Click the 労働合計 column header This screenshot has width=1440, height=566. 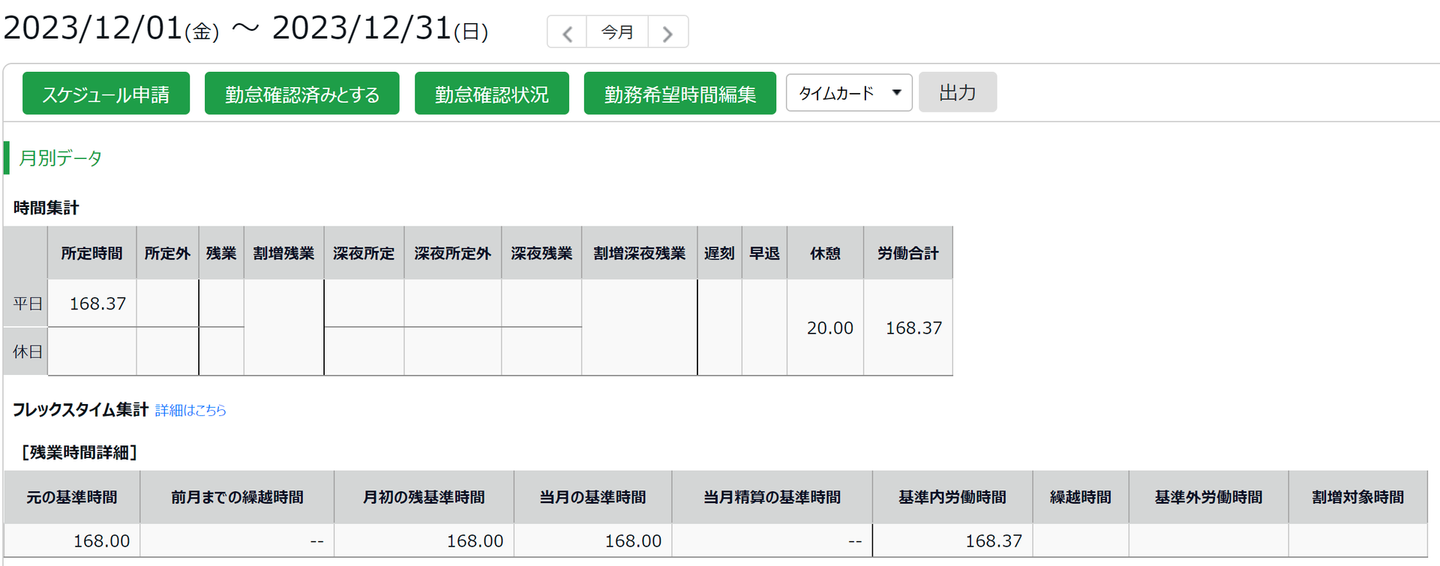pyautogui.click(x=908, y=254)
